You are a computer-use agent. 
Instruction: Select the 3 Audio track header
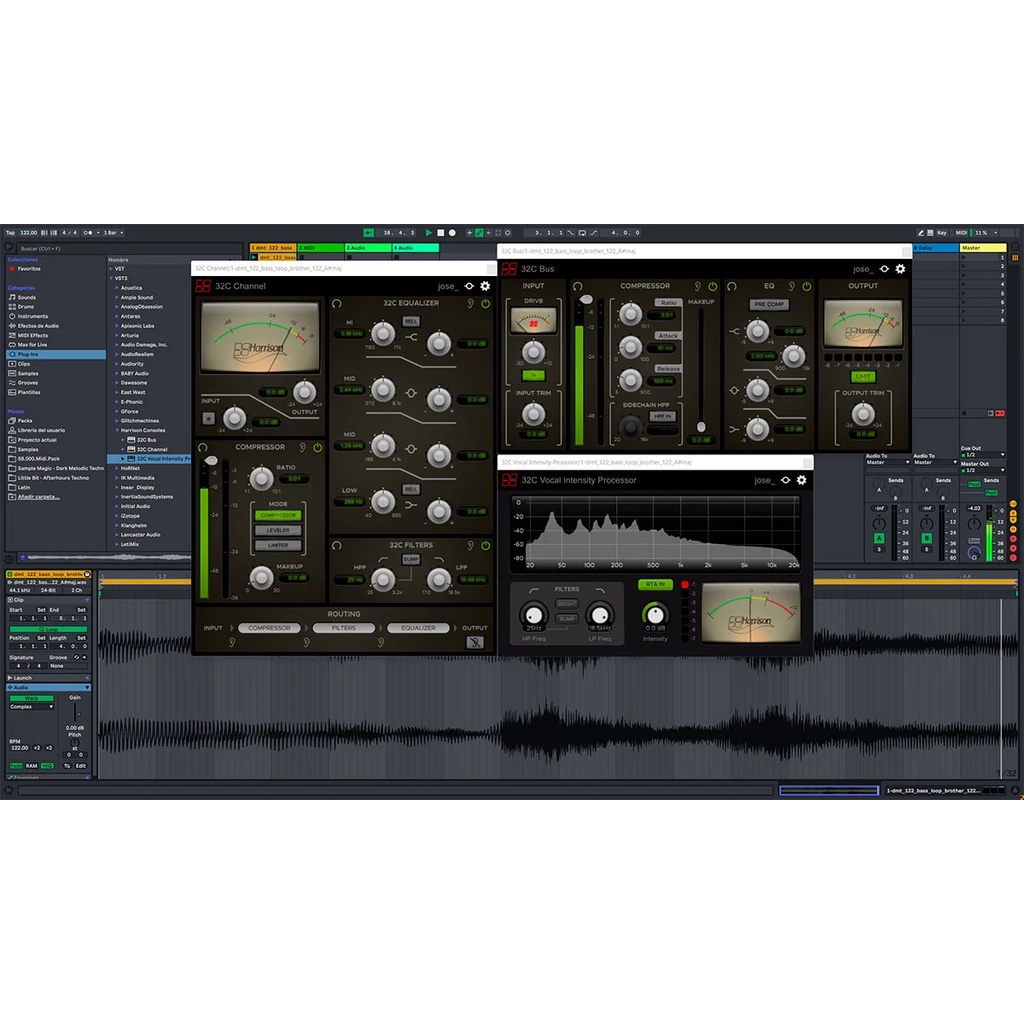pos(368,248)
